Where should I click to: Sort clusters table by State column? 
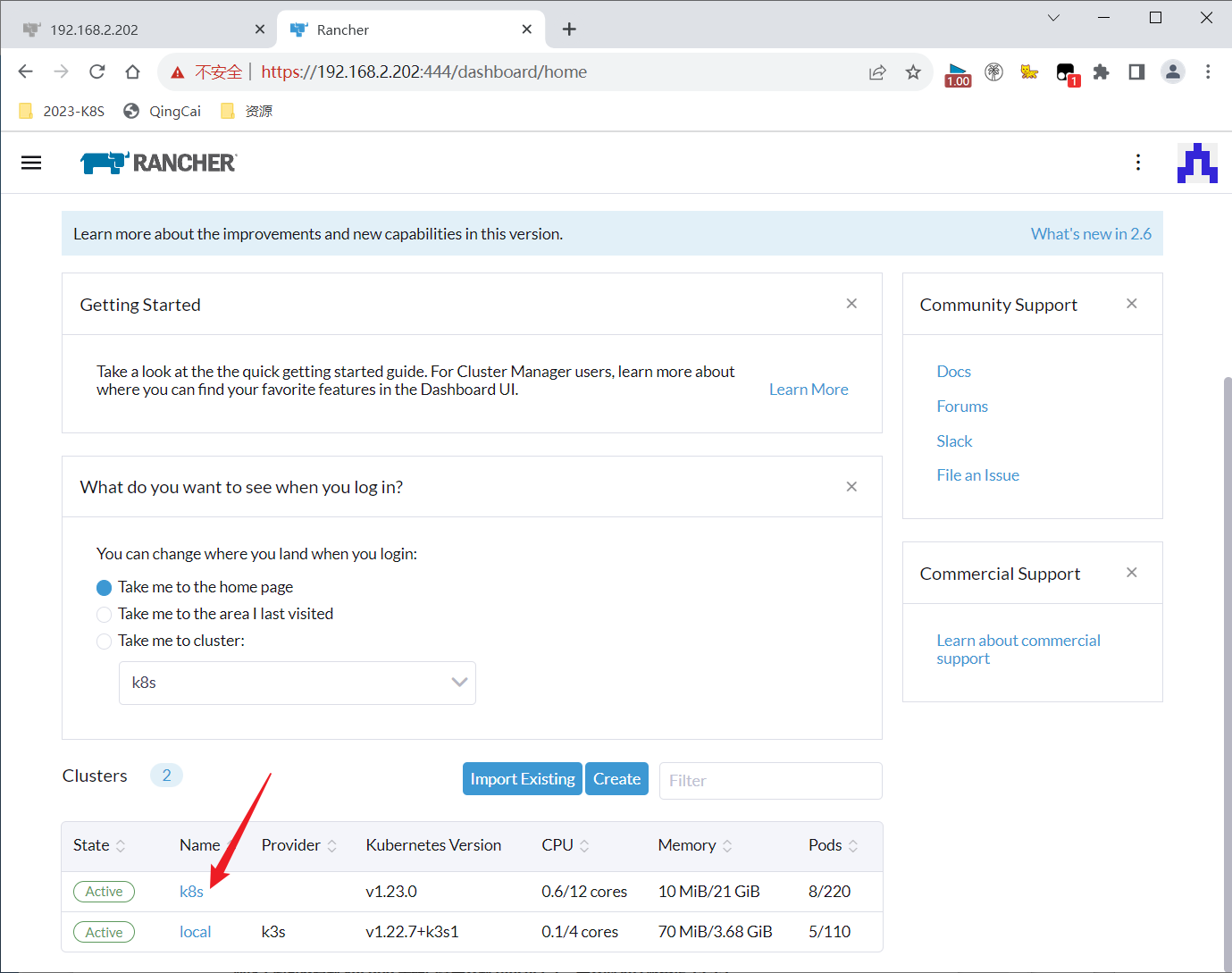pos(99,845)
